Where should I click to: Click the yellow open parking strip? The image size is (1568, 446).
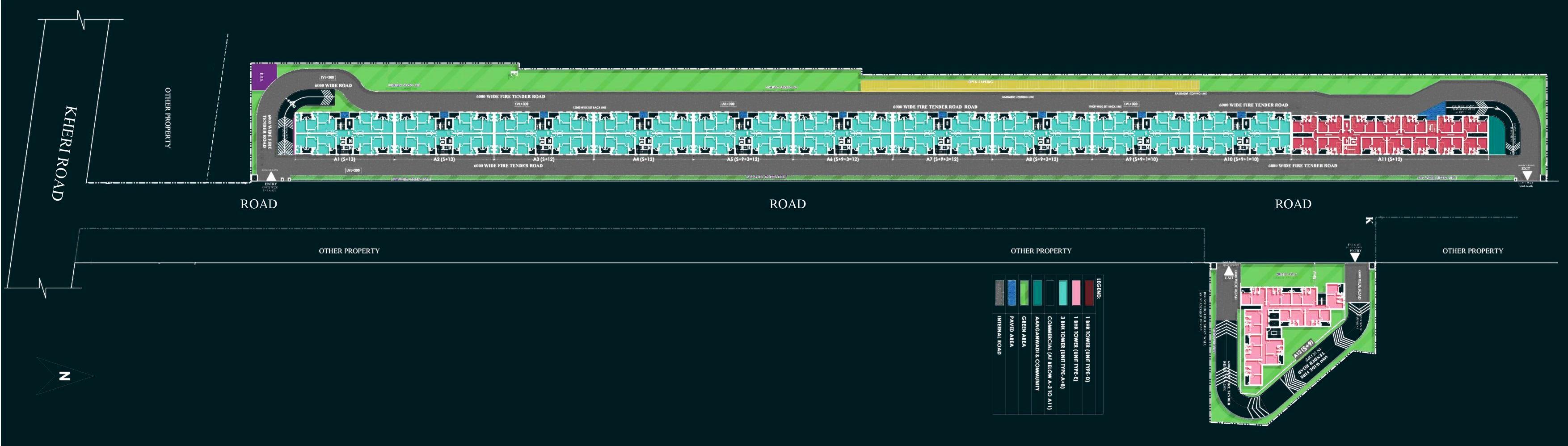coord(1029,85)
